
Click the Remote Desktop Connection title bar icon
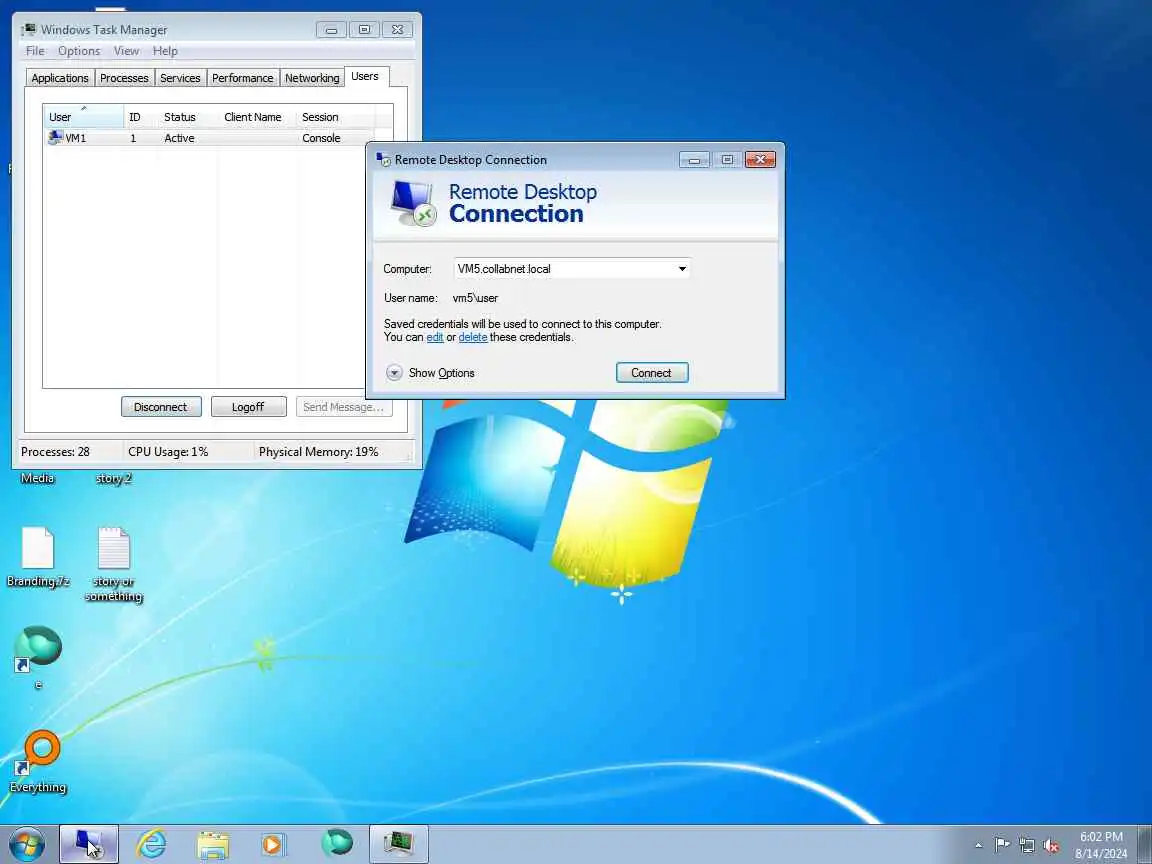[x=383, y=159]
